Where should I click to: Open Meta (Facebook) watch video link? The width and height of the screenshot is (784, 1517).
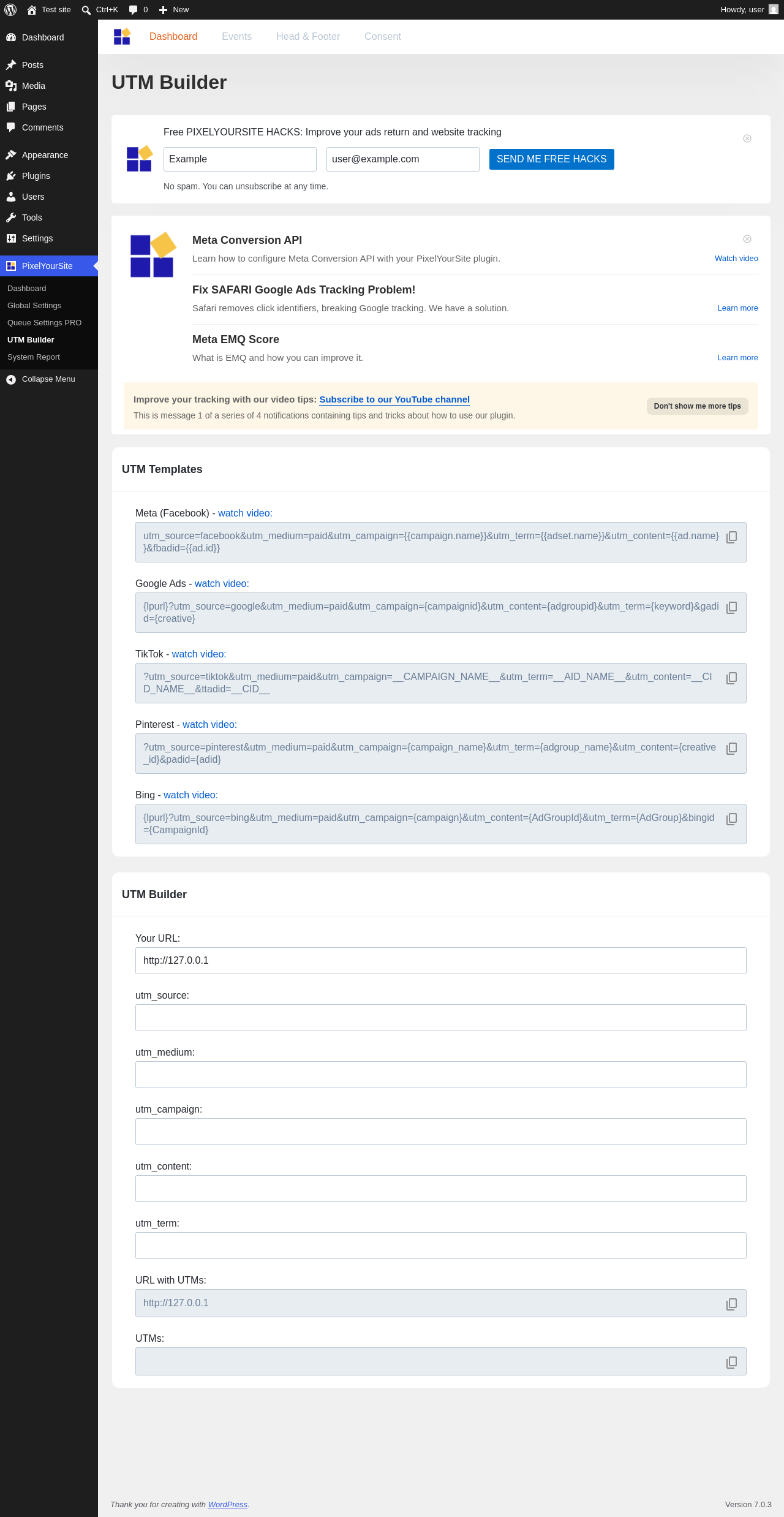245,513
